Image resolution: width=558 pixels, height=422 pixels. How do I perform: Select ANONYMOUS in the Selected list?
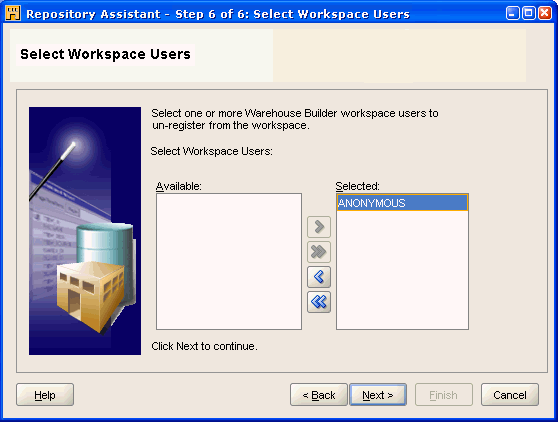point(402,203)
